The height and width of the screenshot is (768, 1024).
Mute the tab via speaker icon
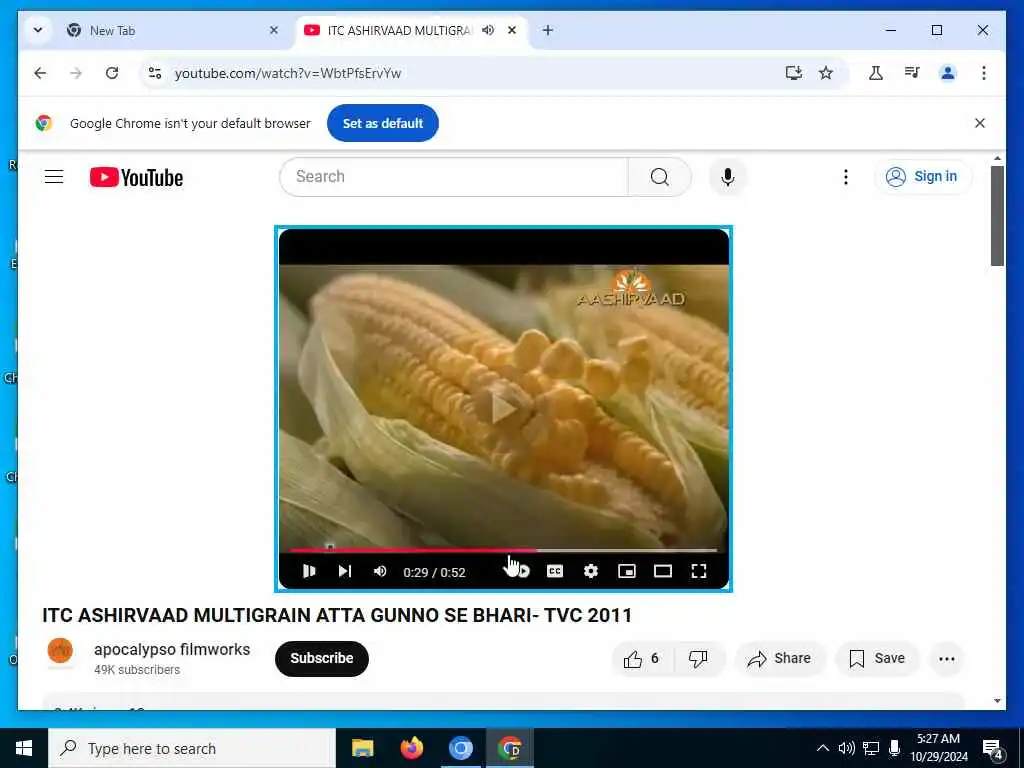pos(488,30)
